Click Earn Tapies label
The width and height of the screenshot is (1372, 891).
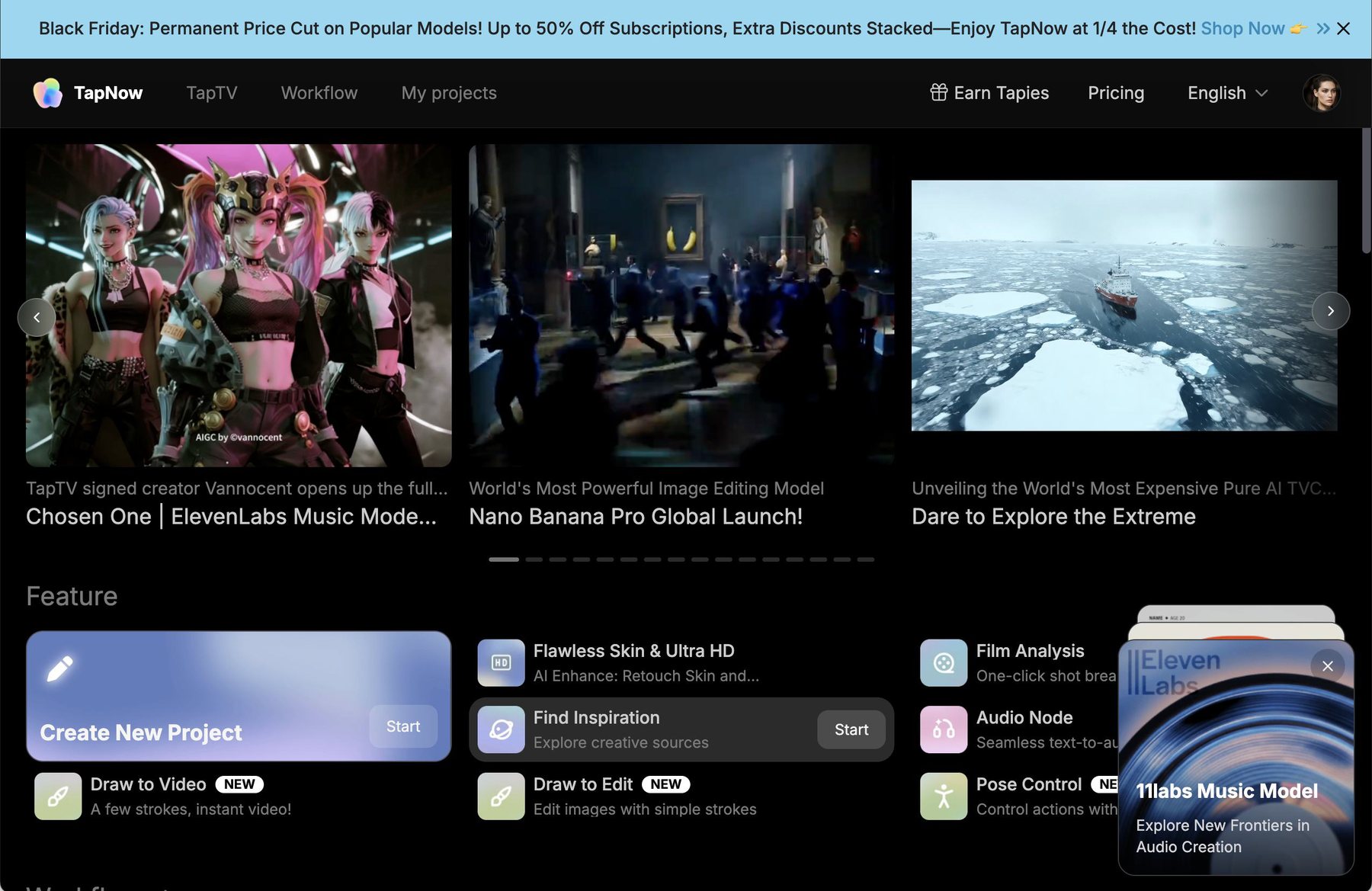pos(1002,93)
